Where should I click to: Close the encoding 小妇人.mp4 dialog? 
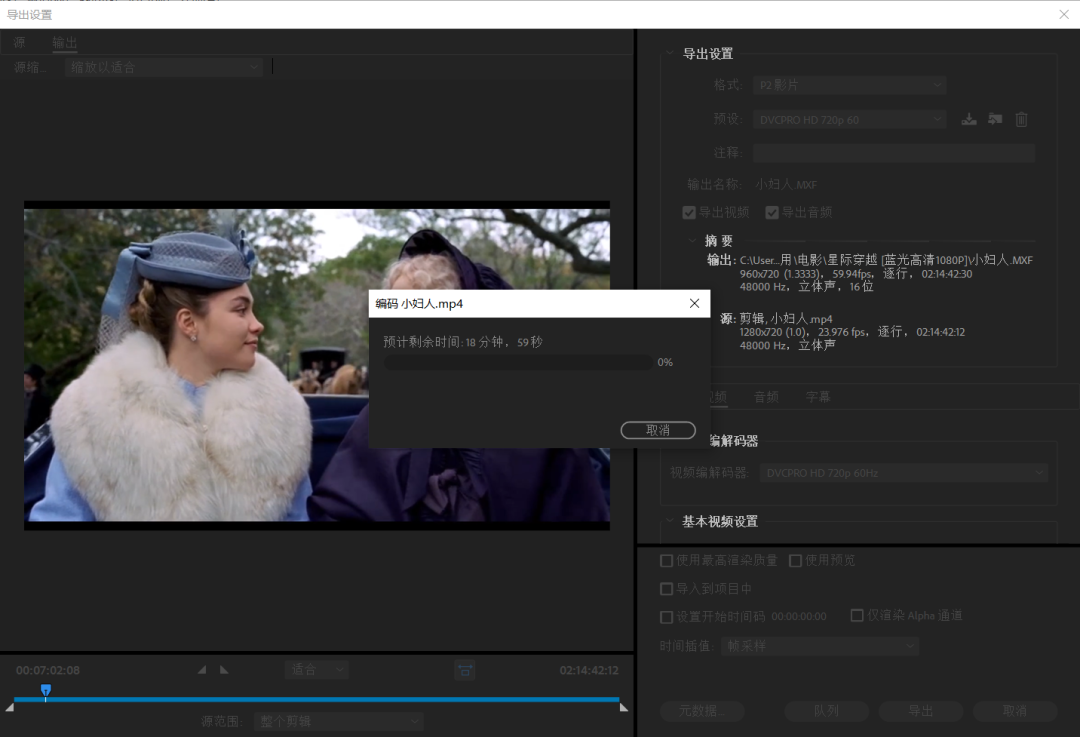pyautogui.click(x=694, y=303)
